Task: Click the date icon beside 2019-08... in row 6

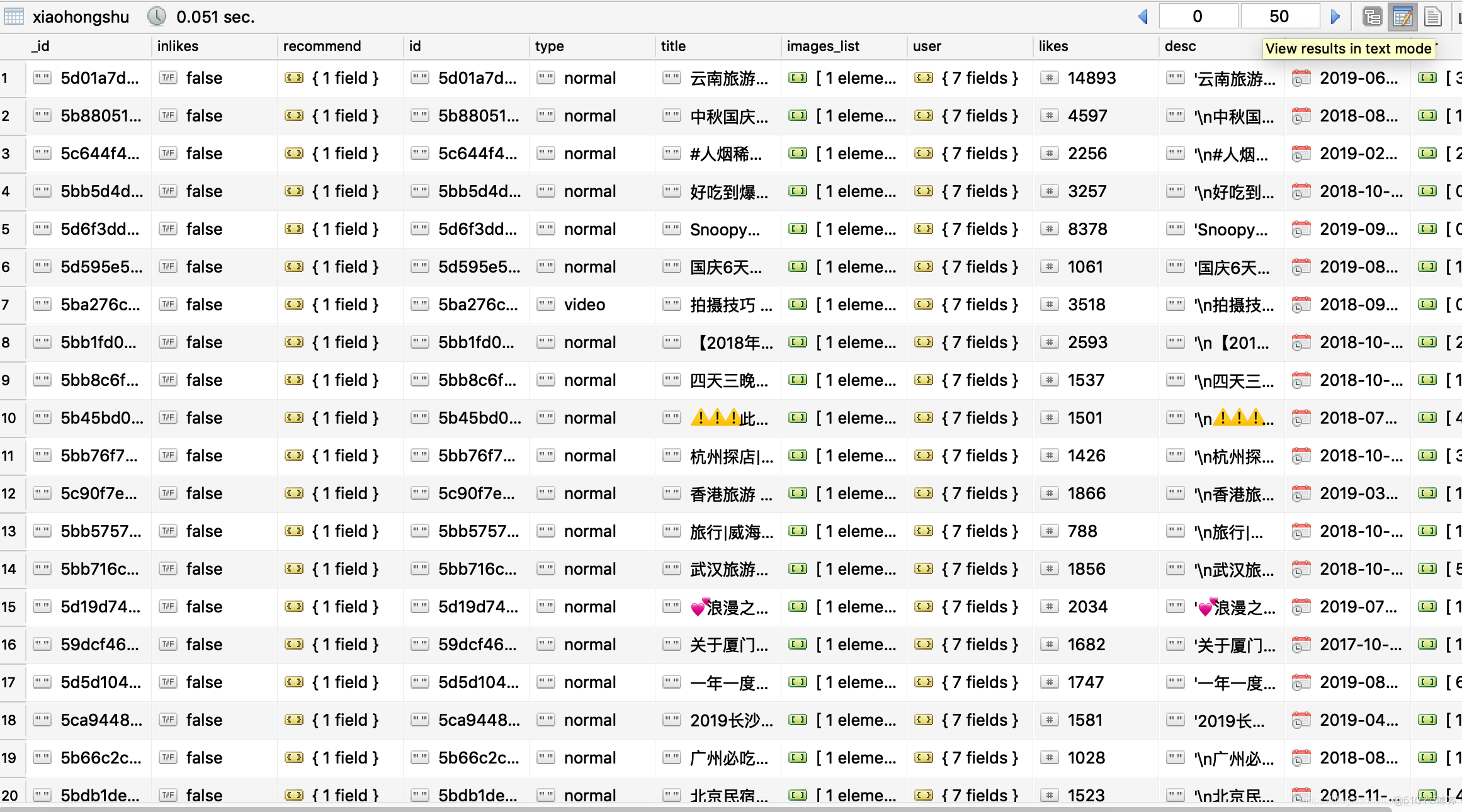Action: click(1301, 267)
